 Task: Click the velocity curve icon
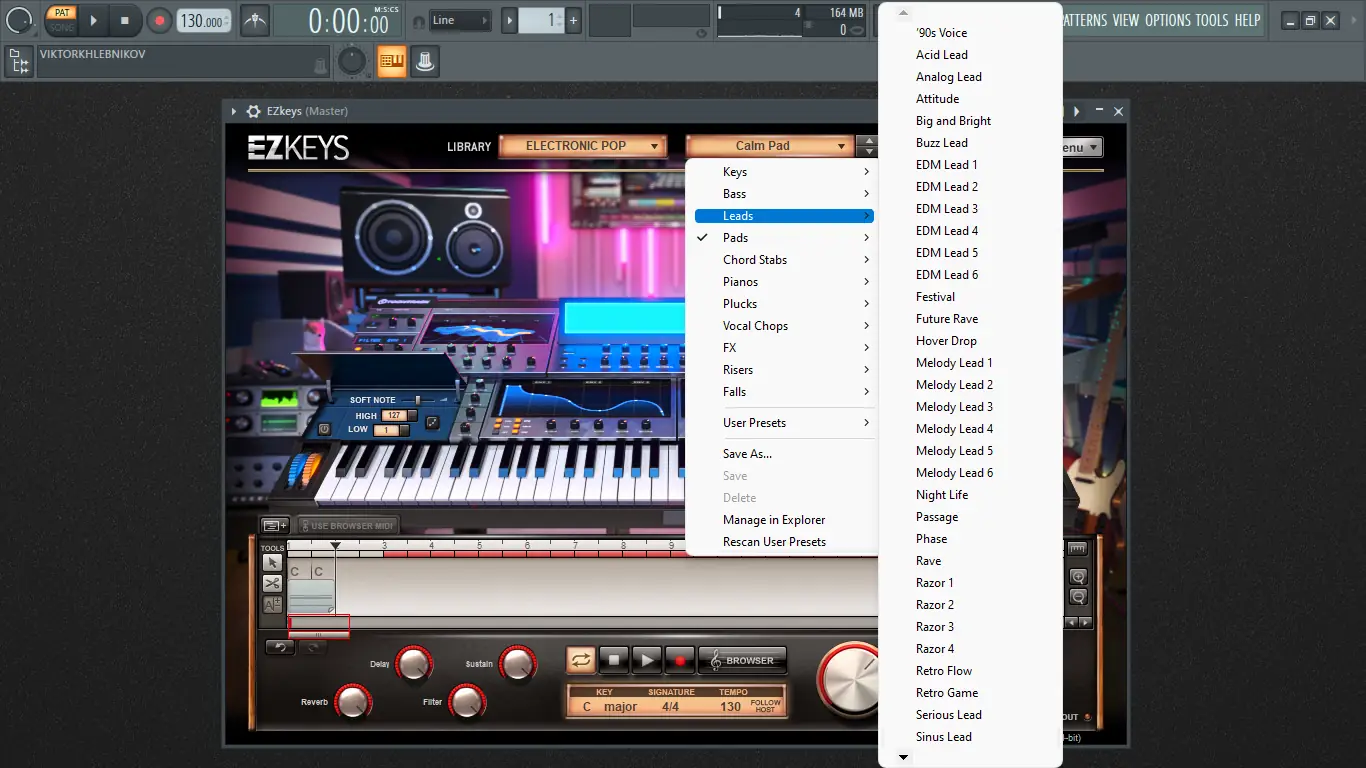[432, 423]
